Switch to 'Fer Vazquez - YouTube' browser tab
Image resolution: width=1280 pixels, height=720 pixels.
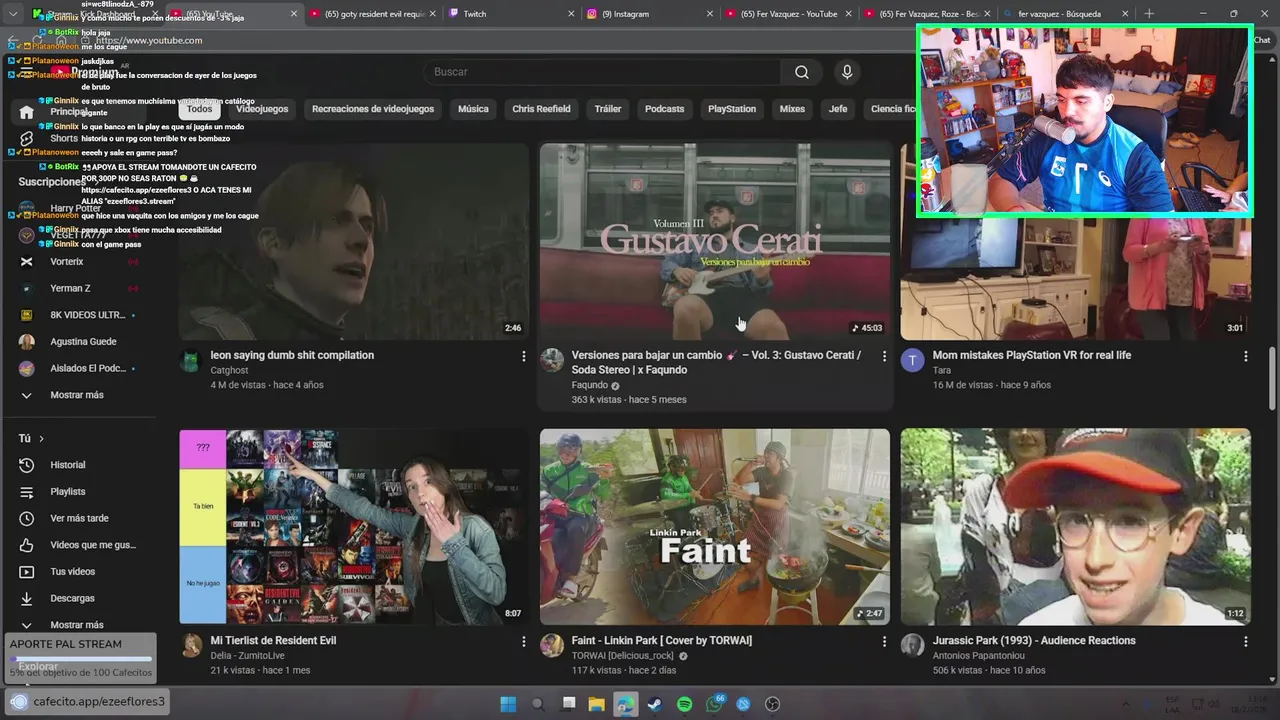point(786,14)
